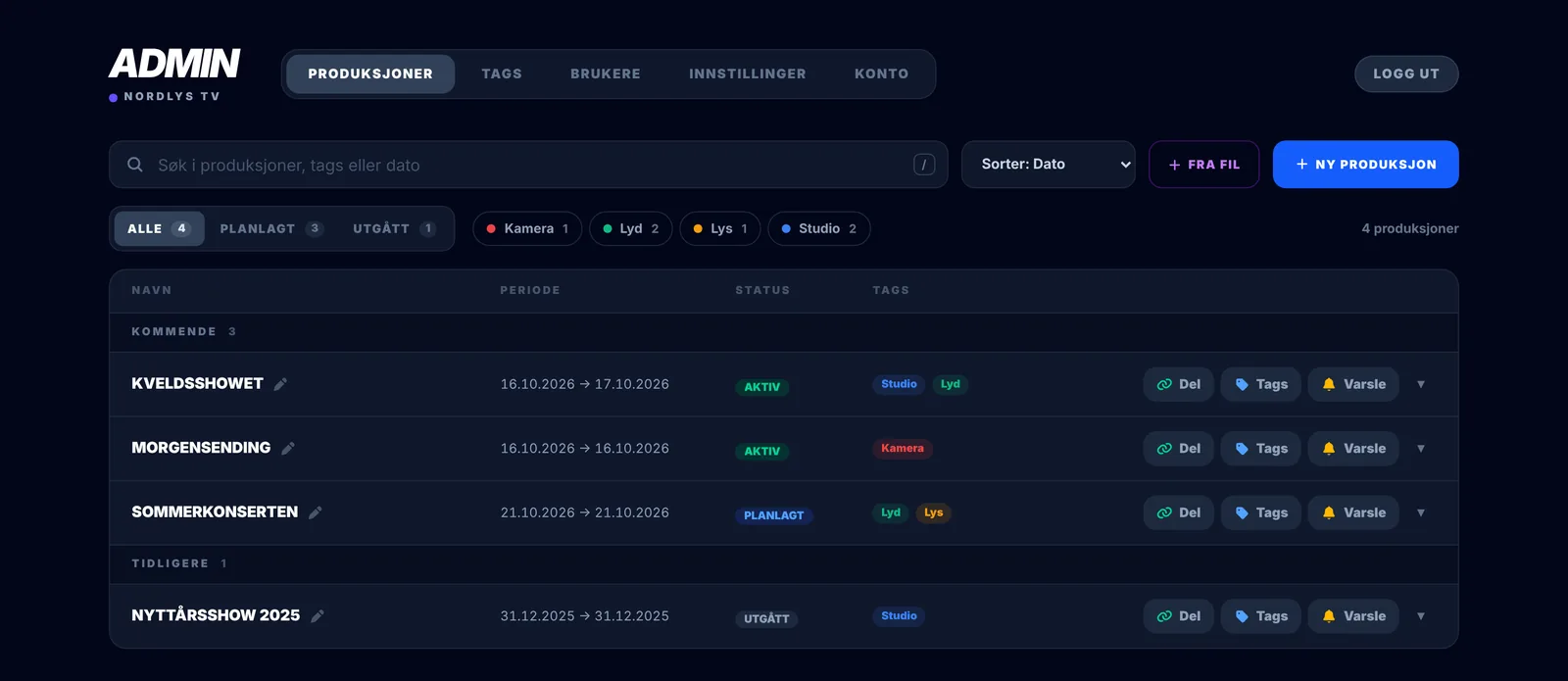Toggle the Kamera tag filter
1568x681 pixels.
(527, 229)
